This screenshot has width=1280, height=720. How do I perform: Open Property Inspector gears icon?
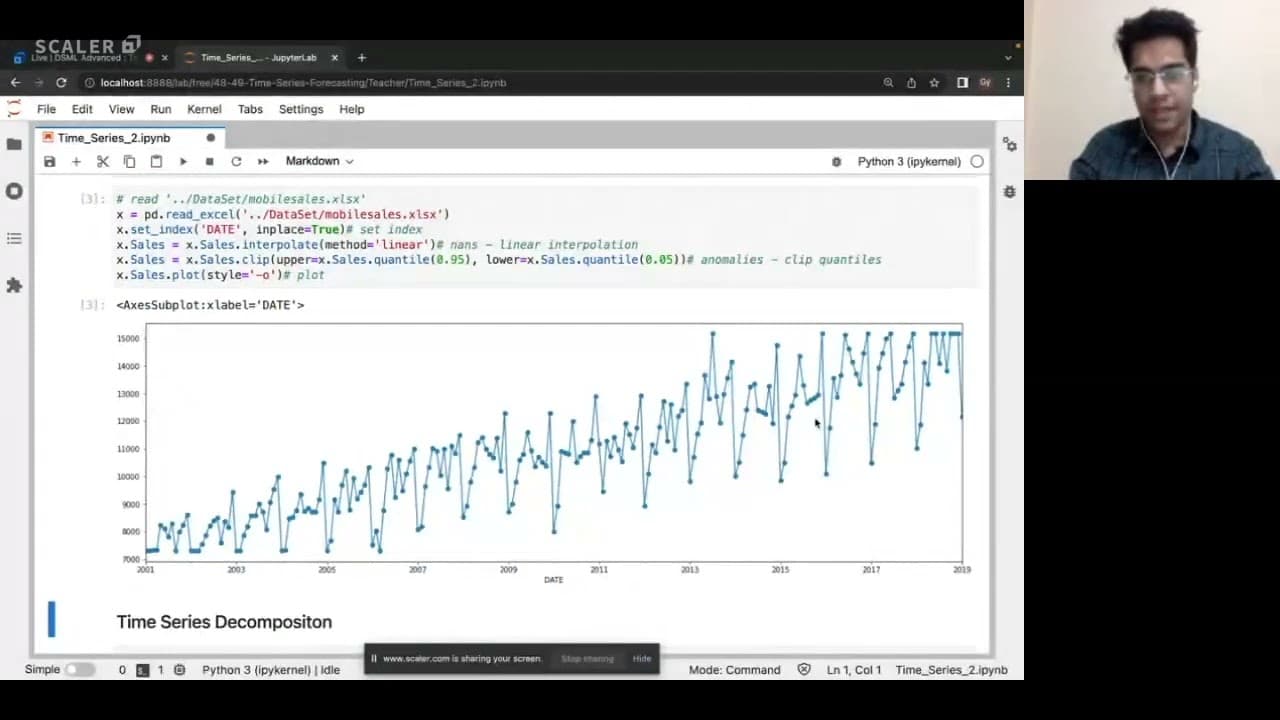click(1009, 145)
